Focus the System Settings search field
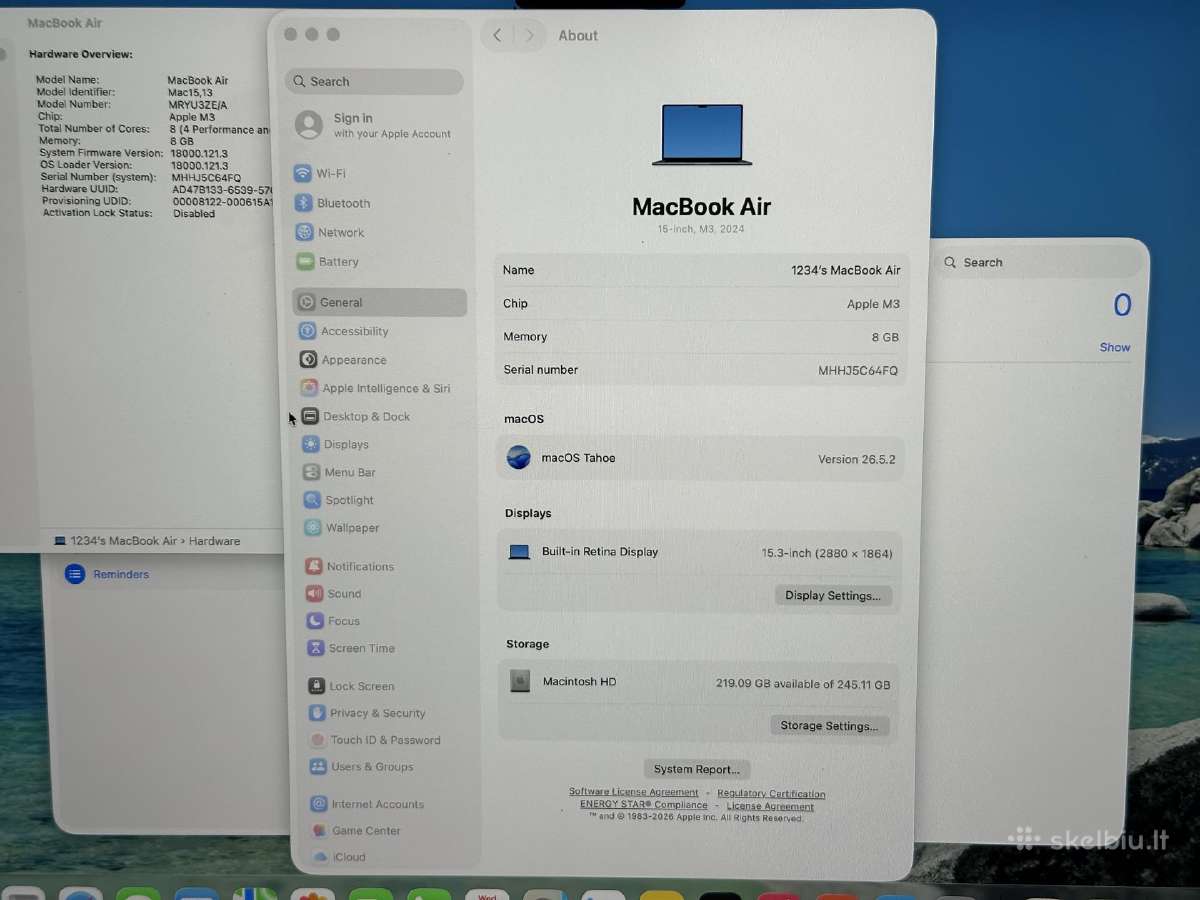 click(x=374, y=81)
